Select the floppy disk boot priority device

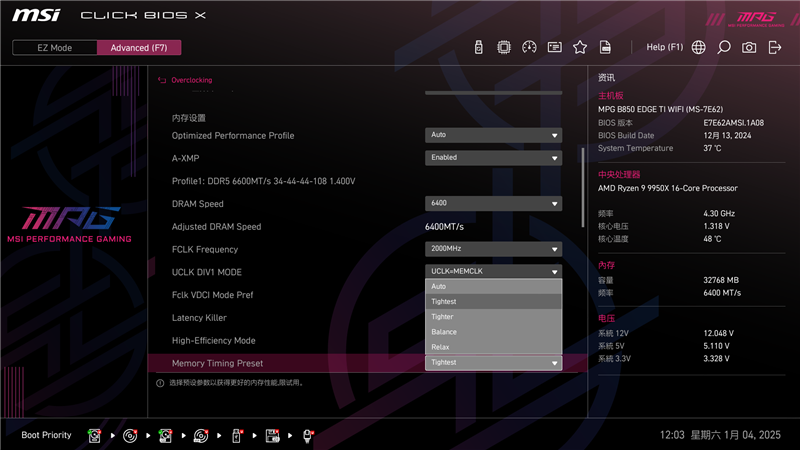click(x=271, y=435)
